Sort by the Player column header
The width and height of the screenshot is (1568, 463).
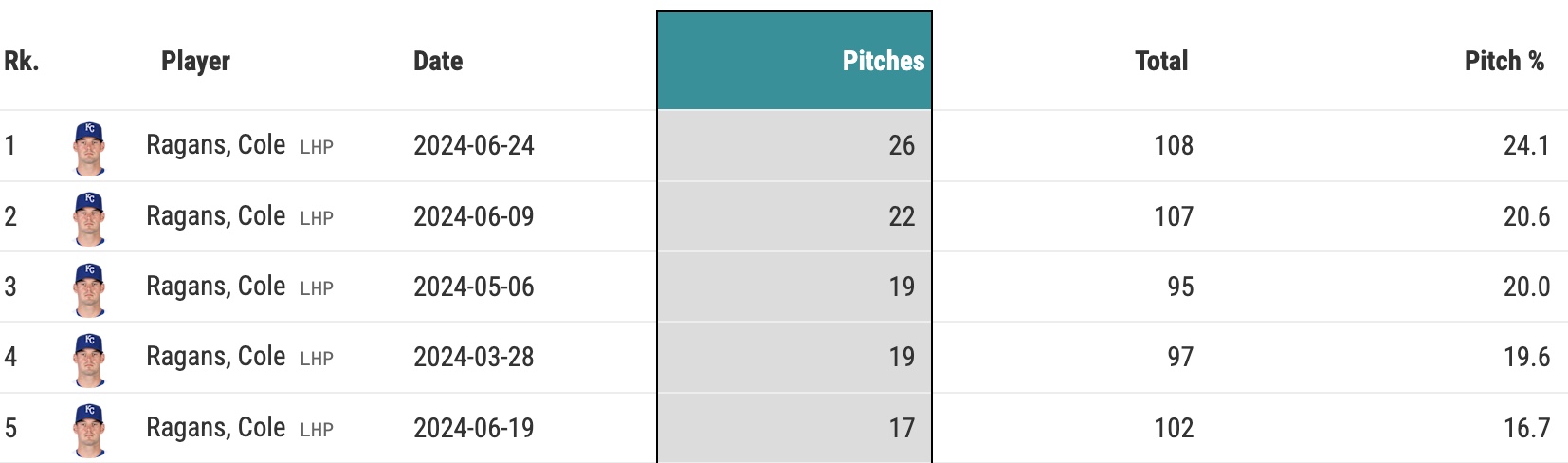click(x=195, y=61)
